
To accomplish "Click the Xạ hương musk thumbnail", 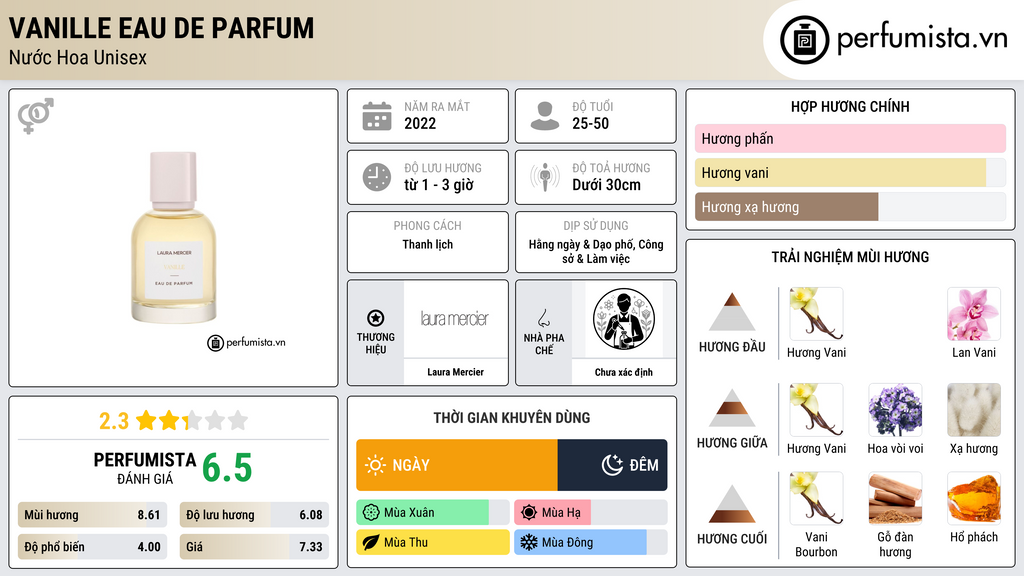I will click(974, 410).
